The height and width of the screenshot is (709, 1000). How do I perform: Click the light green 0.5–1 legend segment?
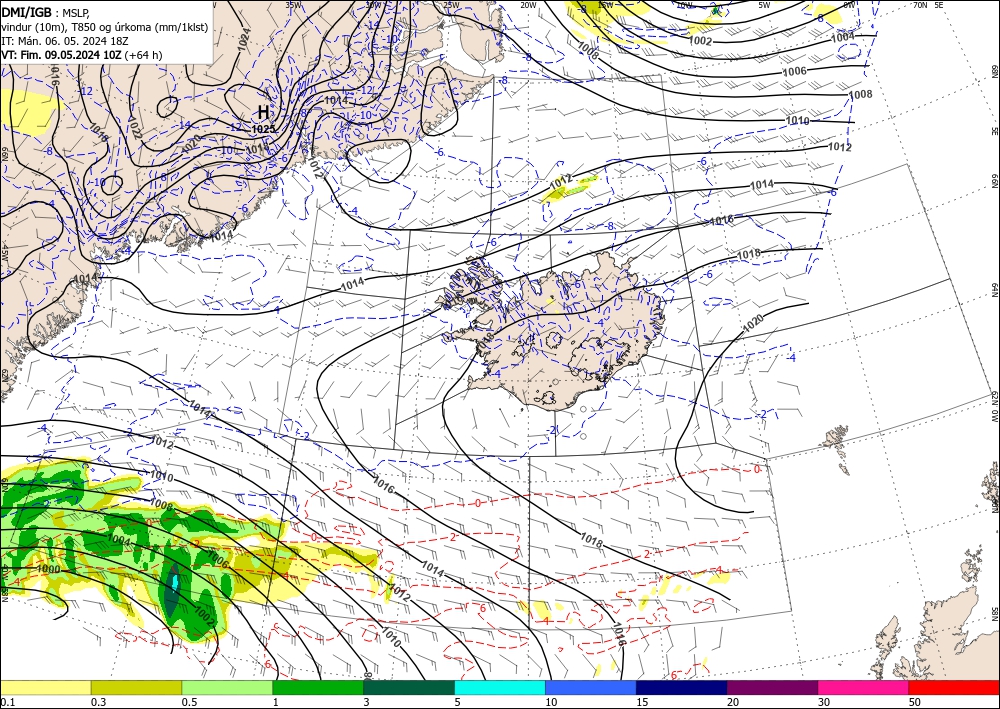227,687
